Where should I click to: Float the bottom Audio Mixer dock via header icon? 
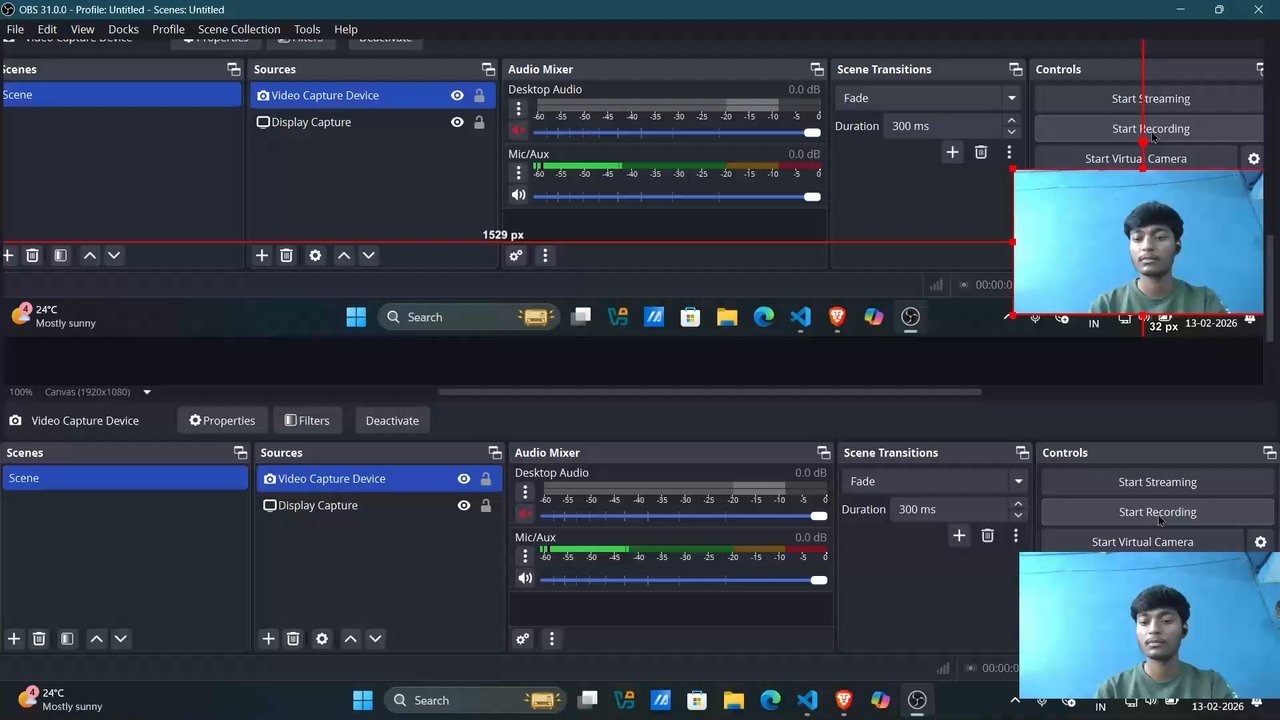click(x=823, y=453)
